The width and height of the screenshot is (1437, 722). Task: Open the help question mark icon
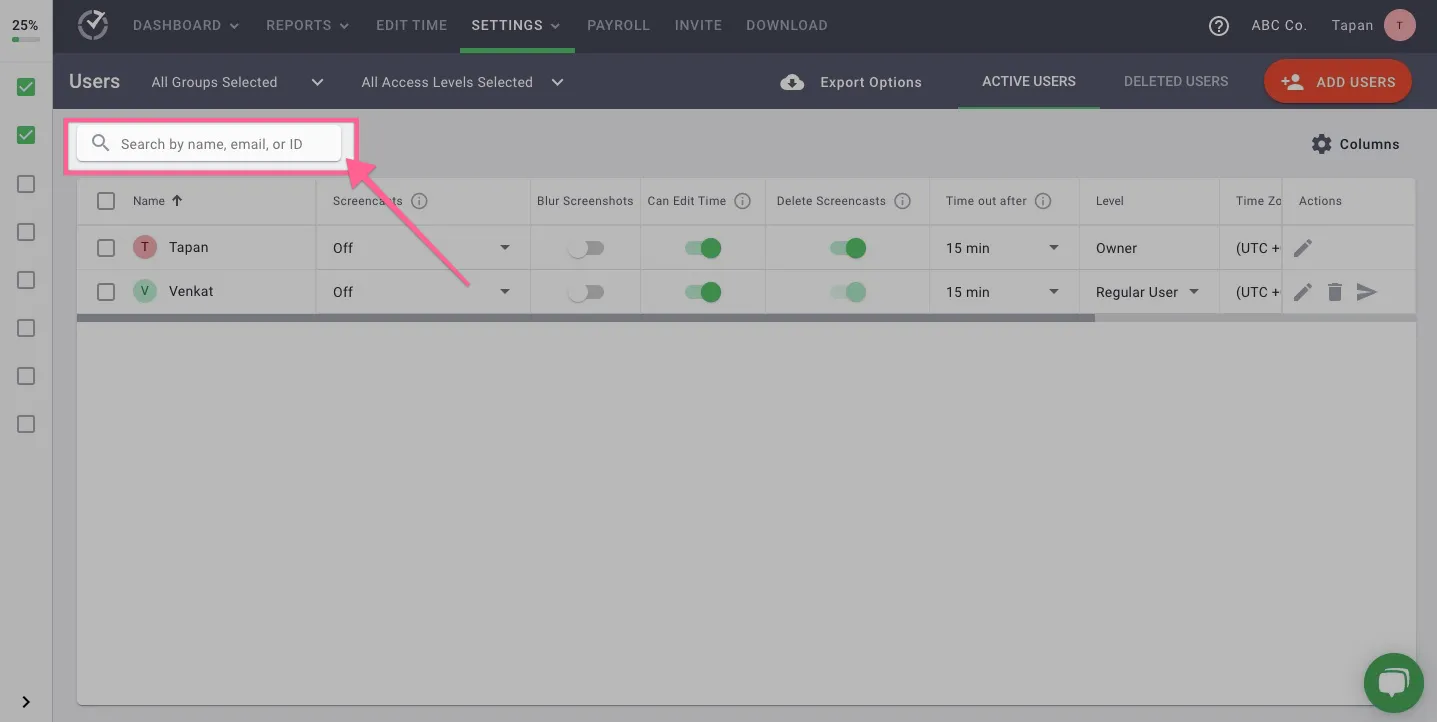pyautogui.click(x=1218, y=26)
